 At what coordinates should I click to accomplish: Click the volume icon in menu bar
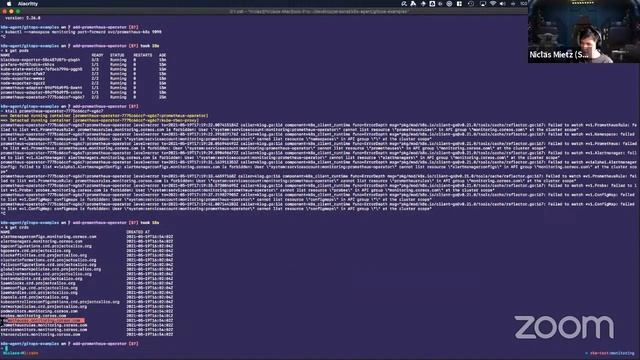502,4
